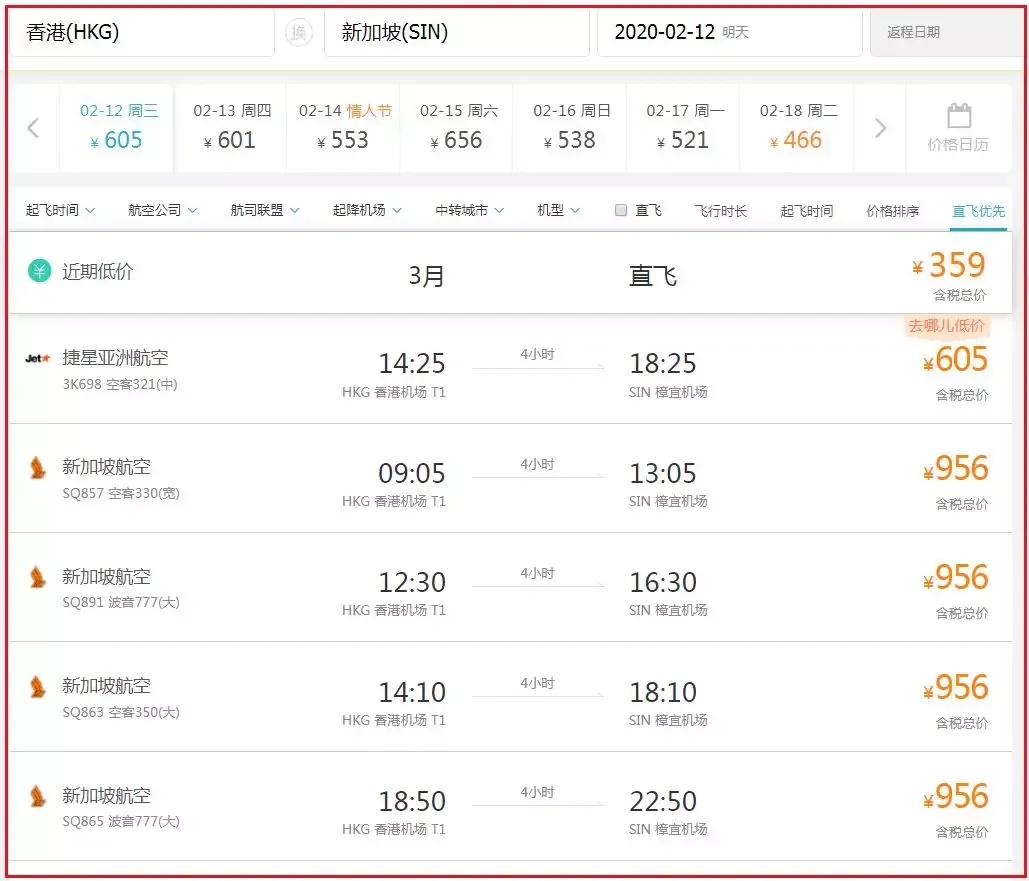Select ¥956 price for flight SQ857
The image size is (1029, 881).
pyautogui.click(x=955, y=469)
